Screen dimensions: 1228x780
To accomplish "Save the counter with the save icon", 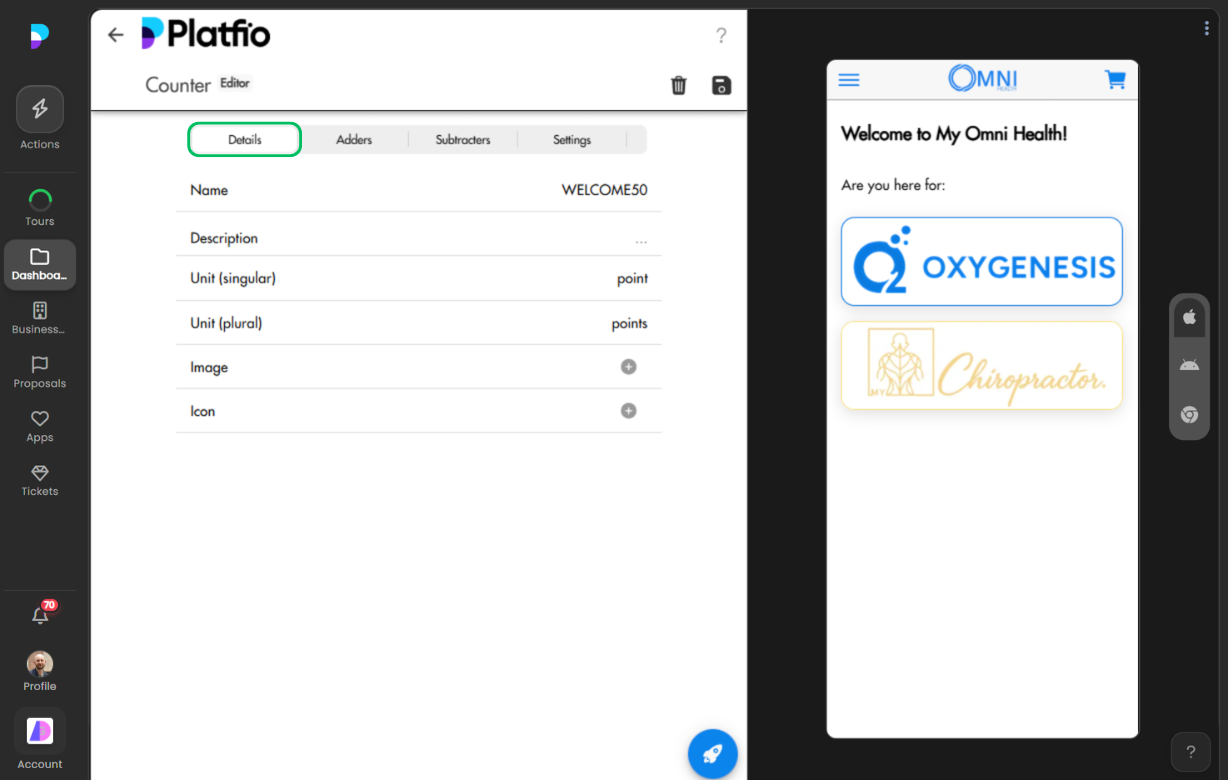I will tap(721, 85).
